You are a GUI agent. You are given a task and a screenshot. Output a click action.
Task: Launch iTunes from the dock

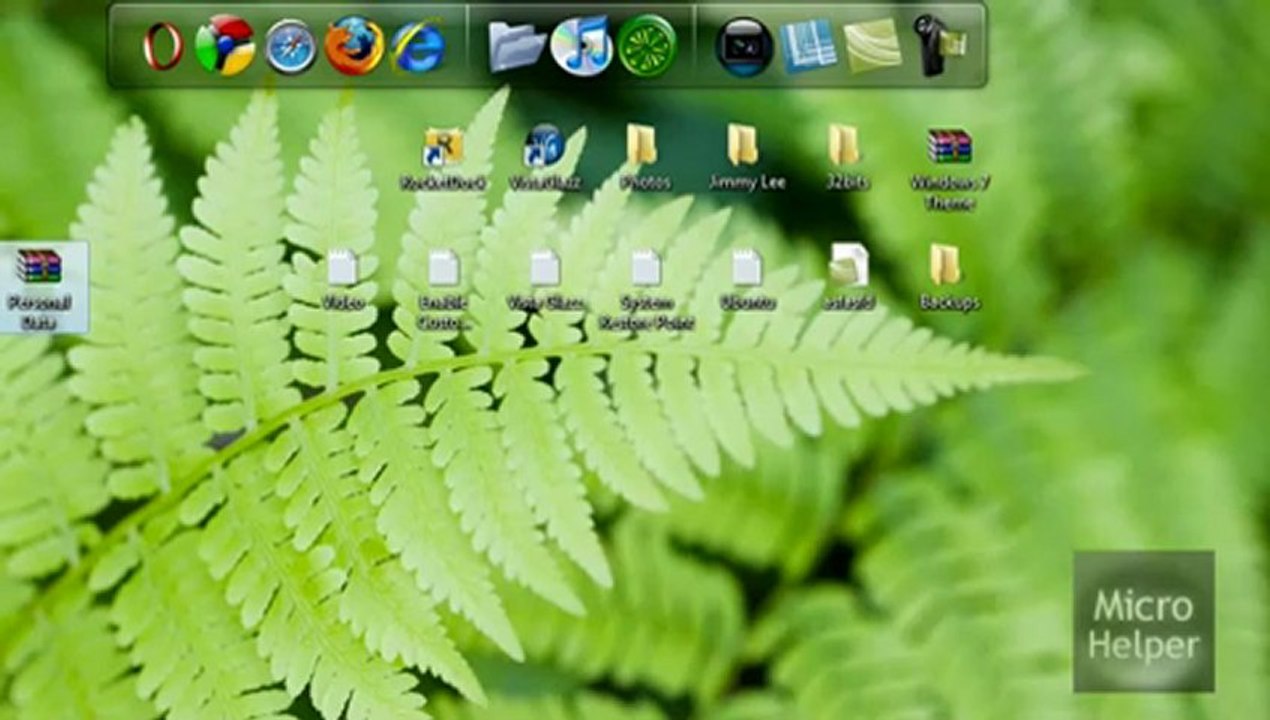coord(581,45)
